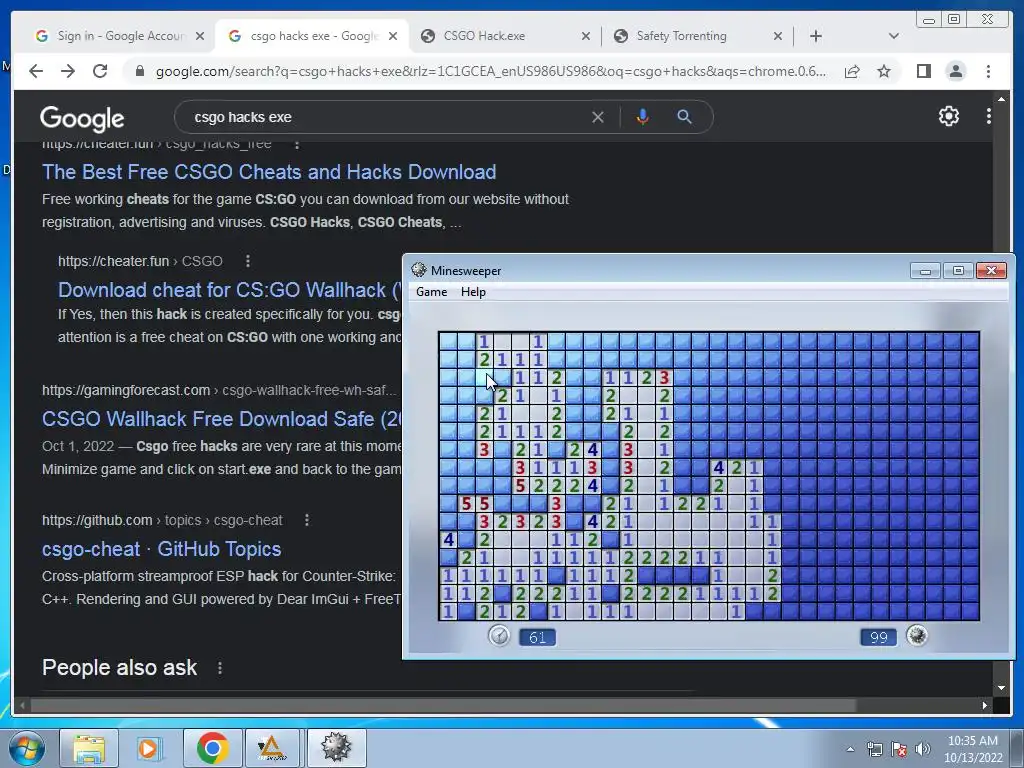This screenshot has width=1024, height=768.
Task: Reload the current page
Action: pos(100,71)
